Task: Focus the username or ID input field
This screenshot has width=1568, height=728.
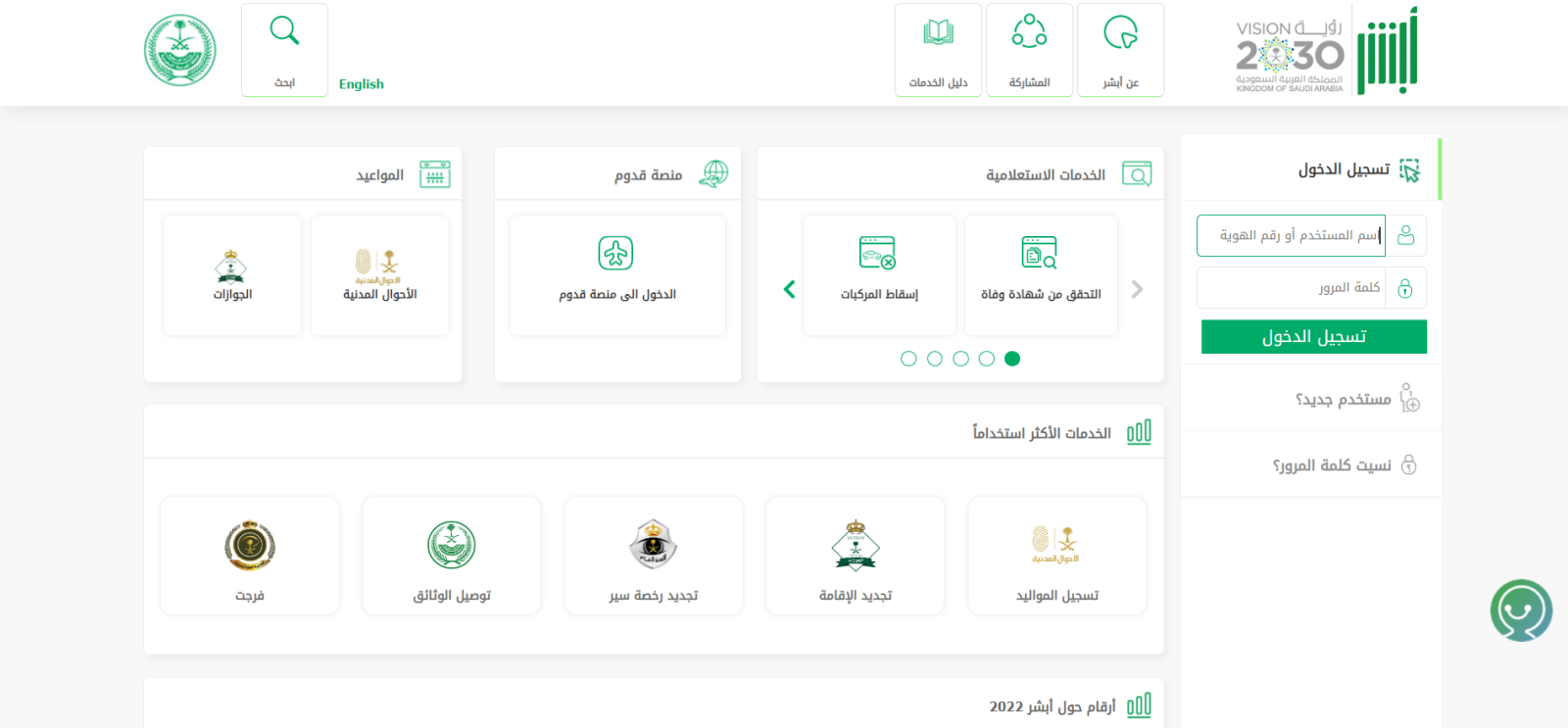Action: (1291, 235)
